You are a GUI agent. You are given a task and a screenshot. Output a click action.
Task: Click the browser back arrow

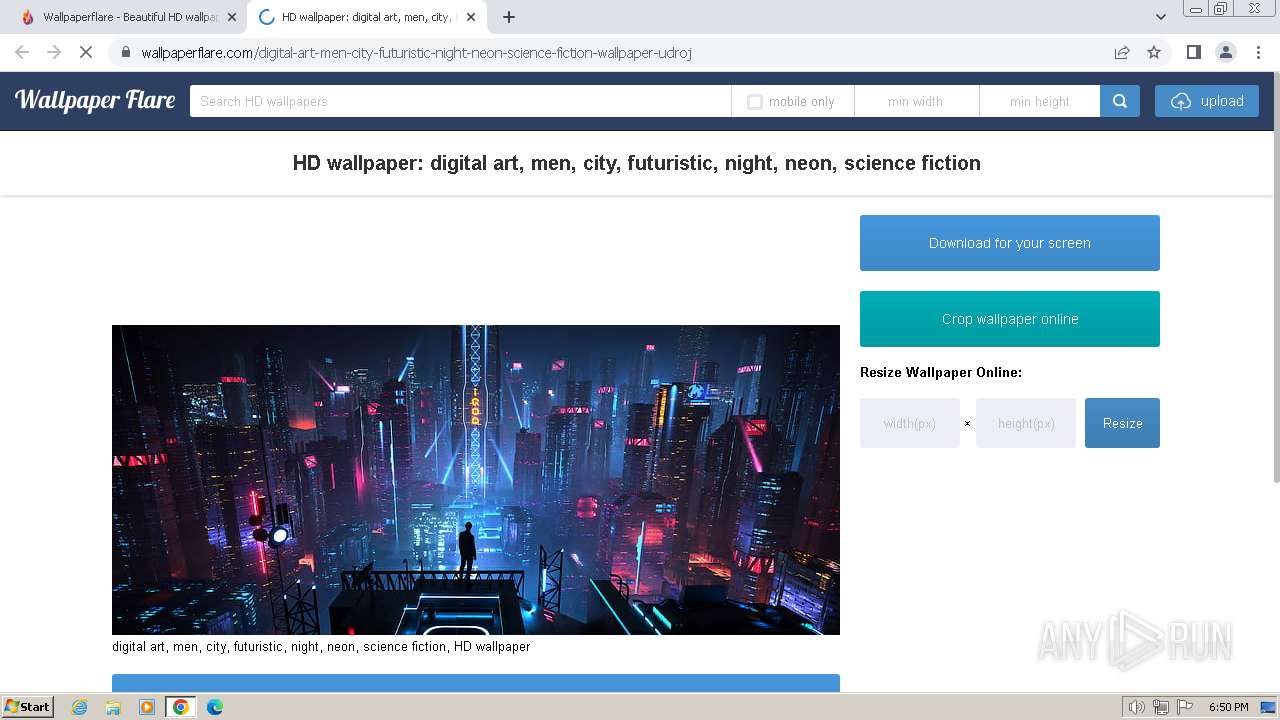(x=22, y=52)
